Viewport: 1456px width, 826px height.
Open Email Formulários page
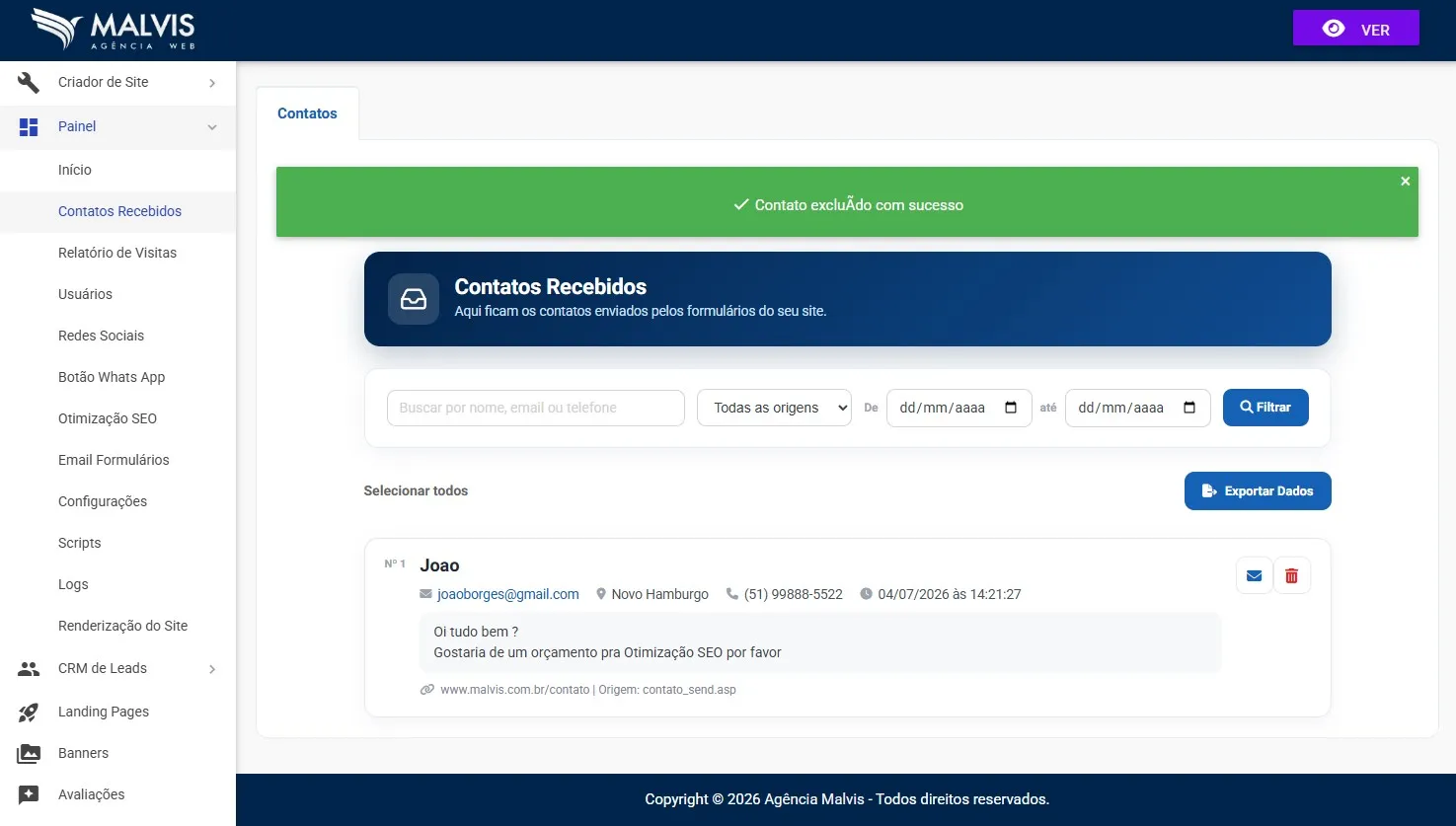[x=114, y=460]
